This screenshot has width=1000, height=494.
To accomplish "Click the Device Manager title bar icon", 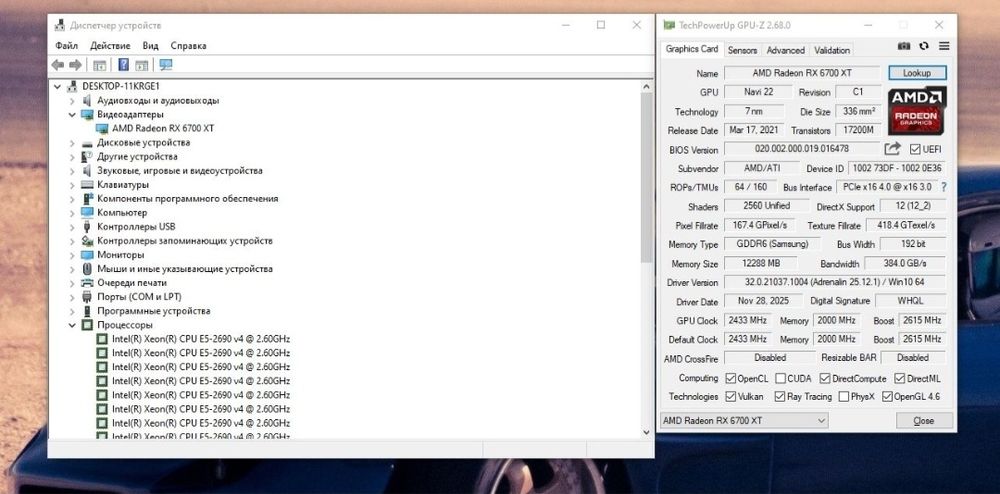I will pyautogui.click(x=60, y=25).
